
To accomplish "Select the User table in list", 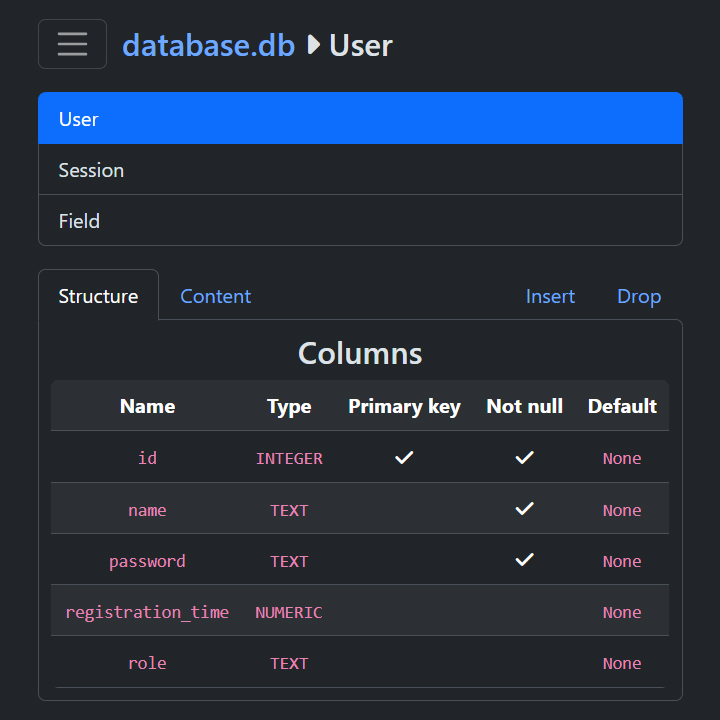I will [x=360, y=118].
